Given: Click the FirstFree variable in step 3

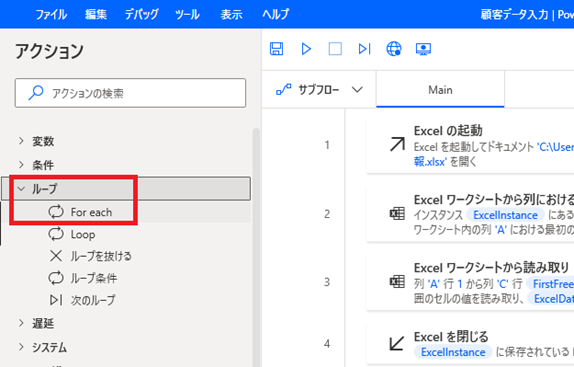Looking at the screenshot, I should [x=551, y=284].
